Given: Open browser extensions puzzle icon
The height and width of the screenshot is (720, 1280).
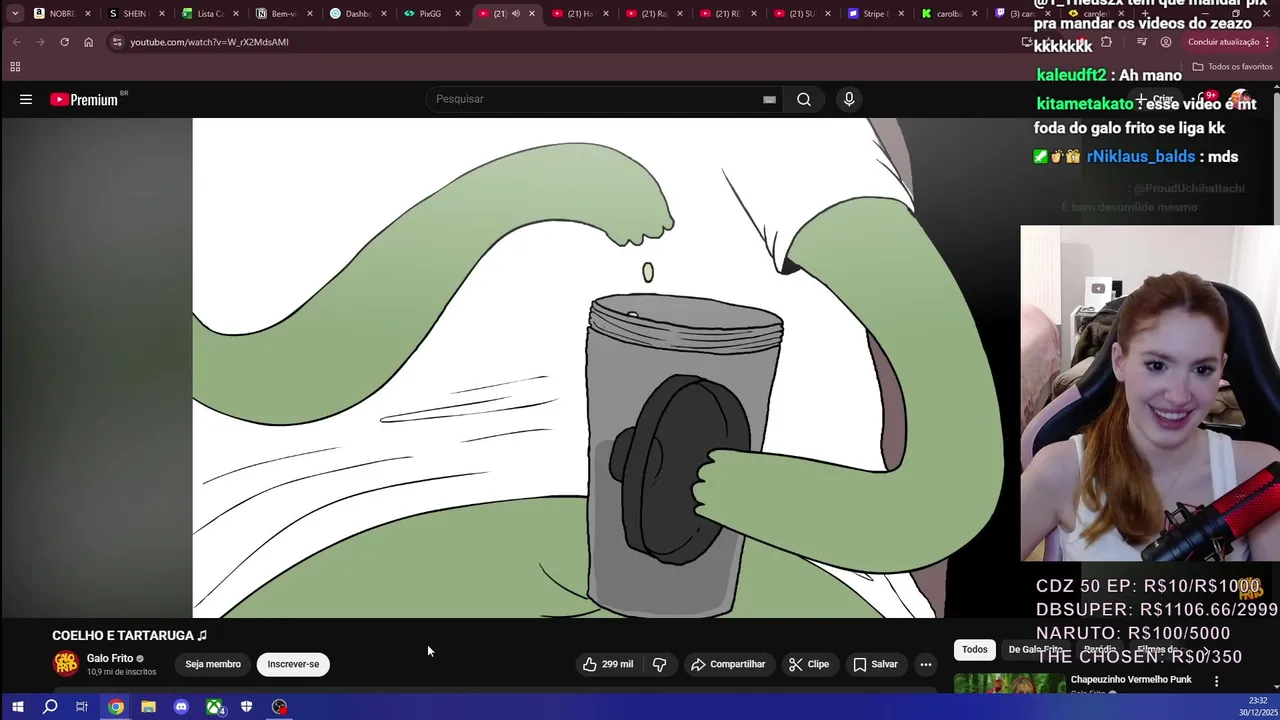Looking at the screenshot, I should 1106,42.
